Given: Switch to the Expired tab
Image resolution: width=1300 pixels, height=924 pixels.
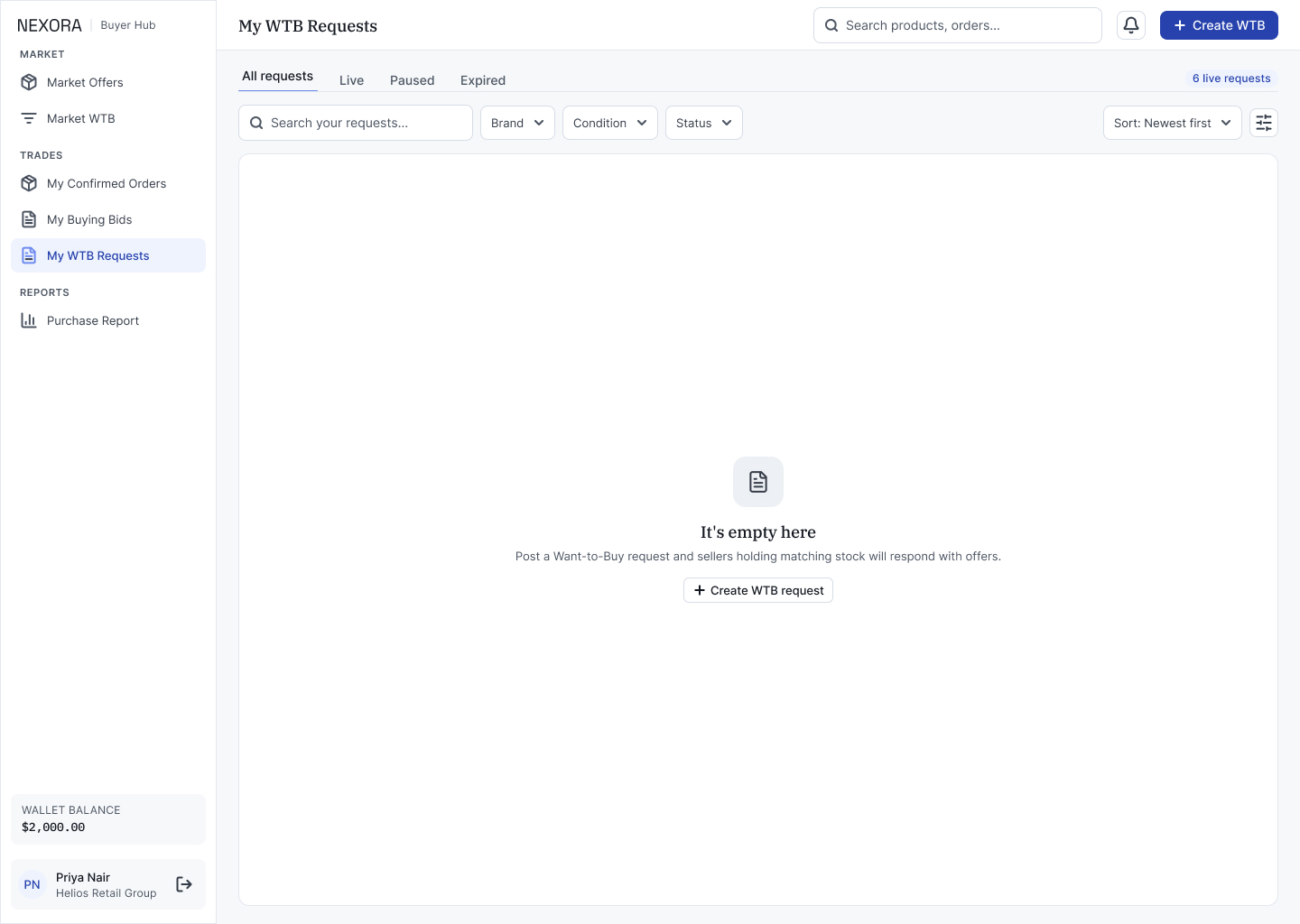Looking at the screenshot, I should [x=483, y=80].
